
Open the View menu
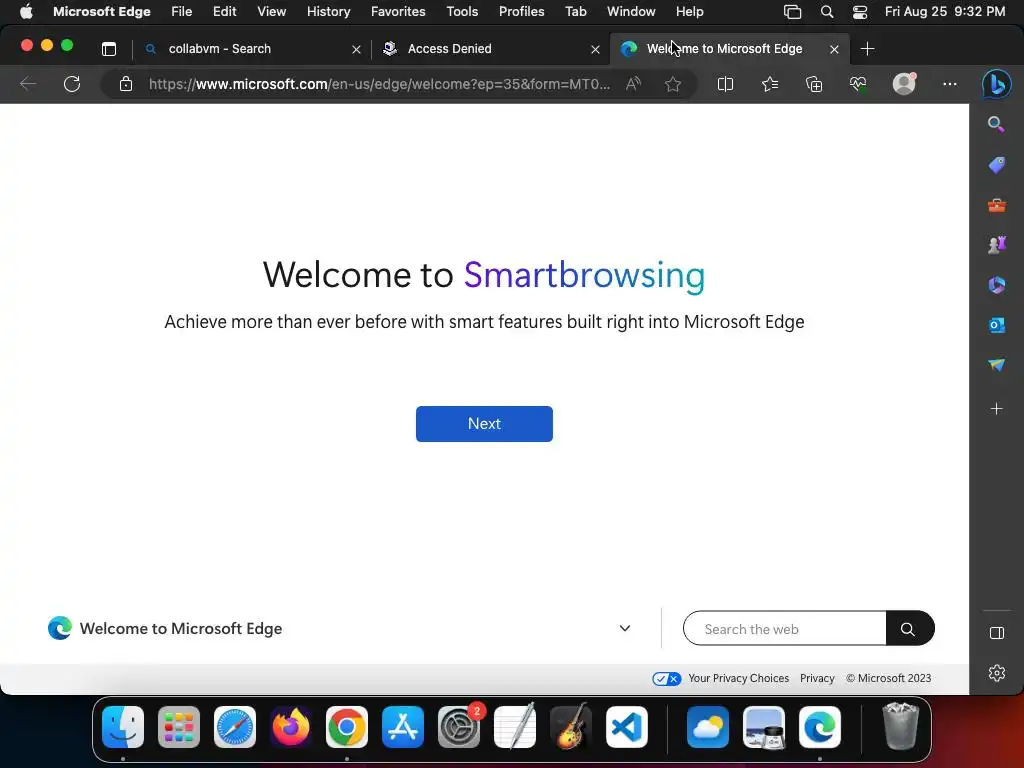click(x=271, y=12)
